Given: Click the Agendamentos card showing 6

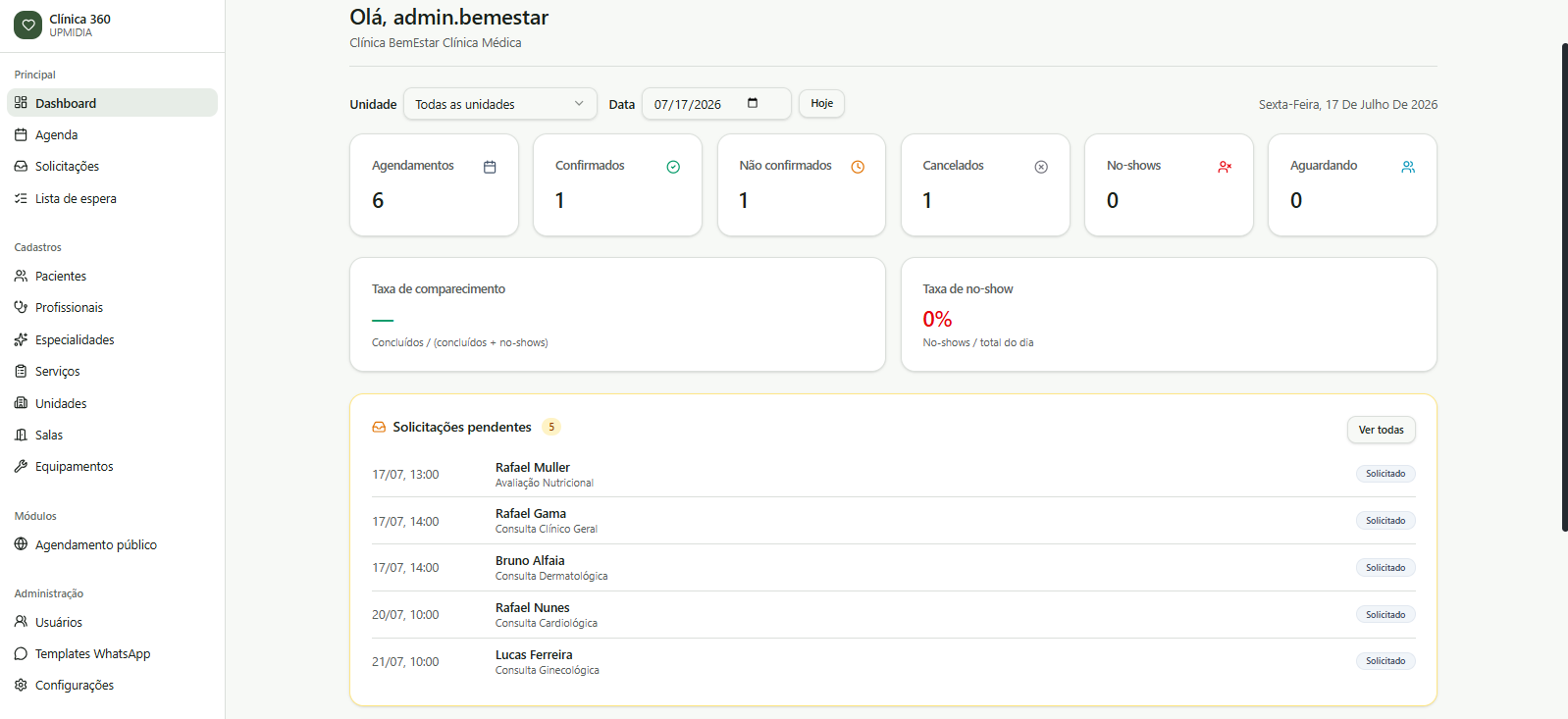Looking at the screenshot, I should 434,184.
